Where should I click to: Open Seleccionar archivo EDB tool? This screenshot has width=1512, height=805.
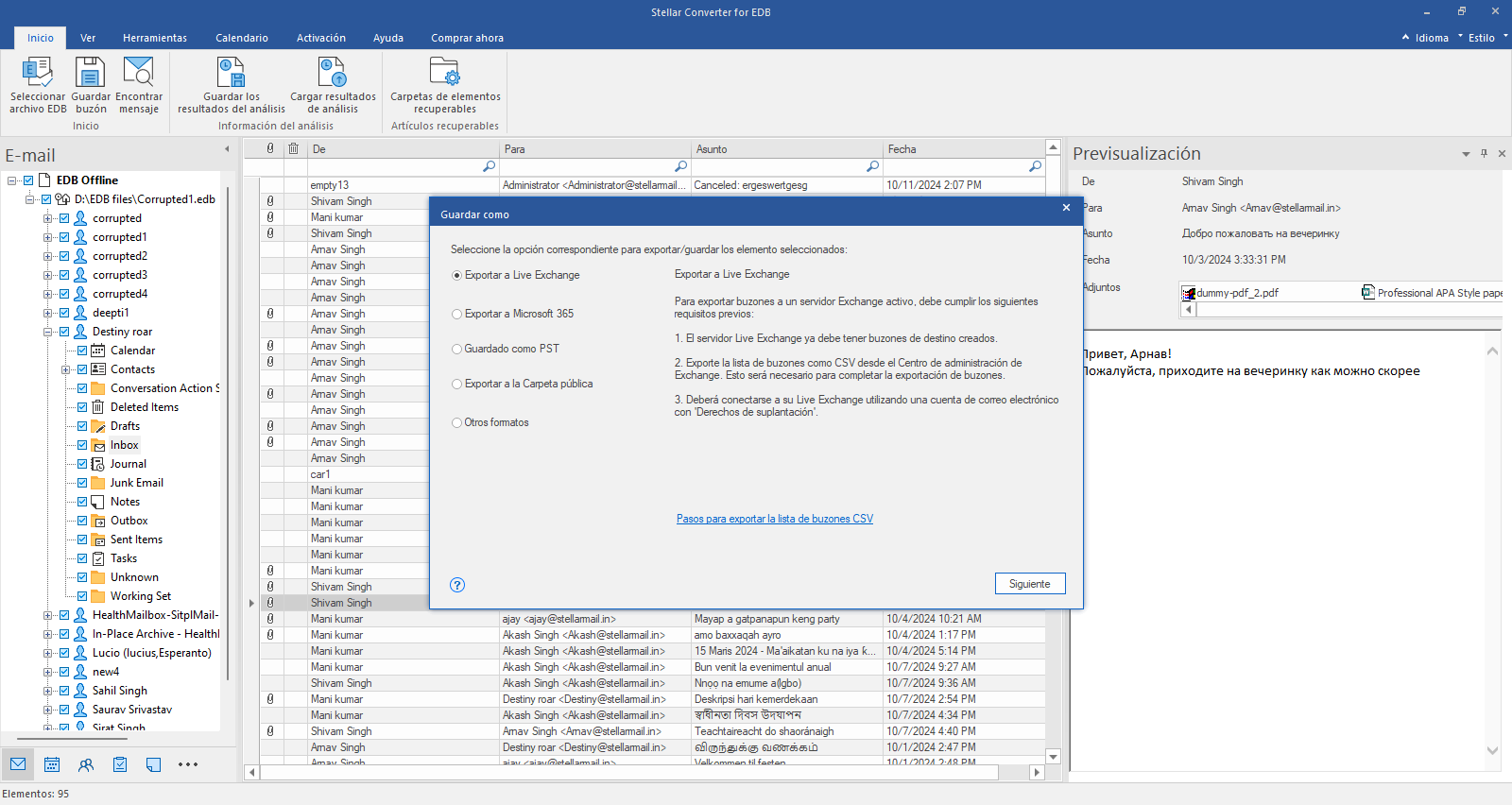[x=38, y=85]
